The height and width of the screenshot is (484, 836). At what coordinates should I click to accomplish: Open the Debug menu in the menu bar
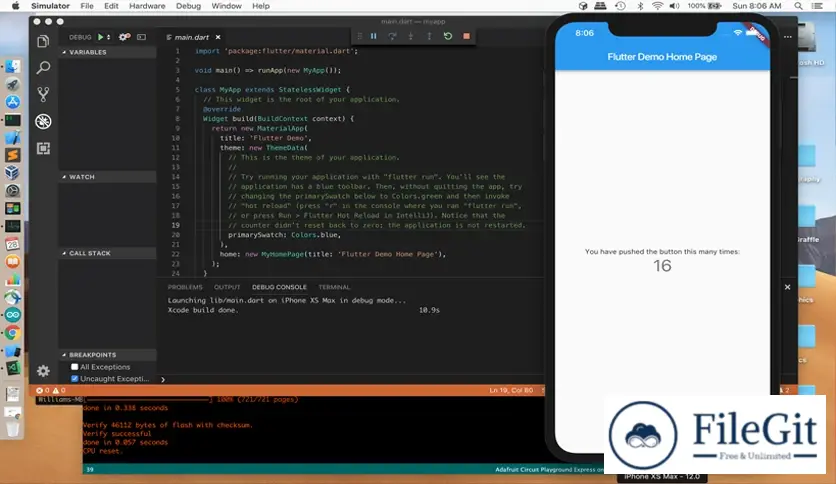[188, 6]
